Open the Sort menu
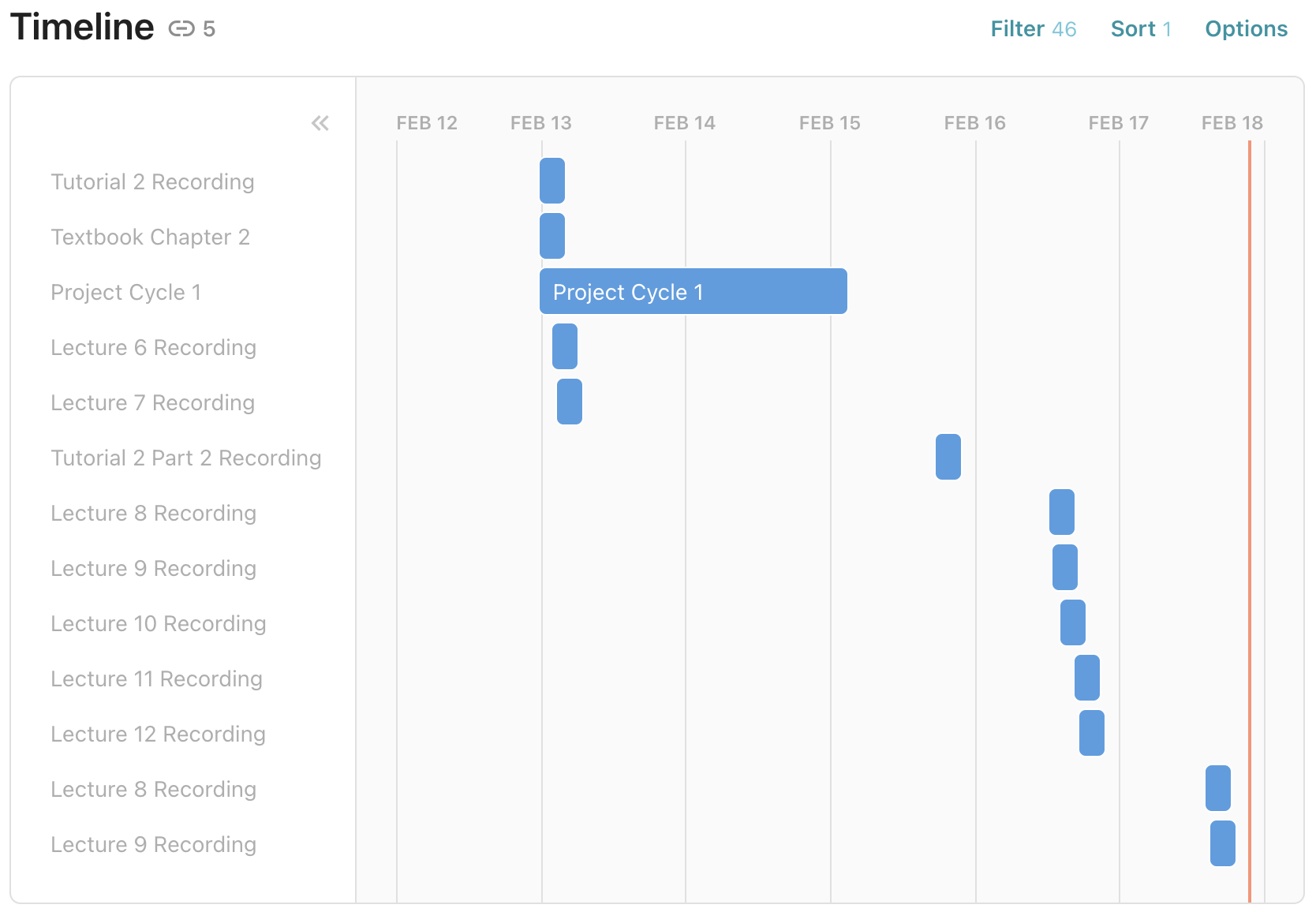Image resolution: width=1316 pixels, height=912 pixels. click(x=1140, y=29)
